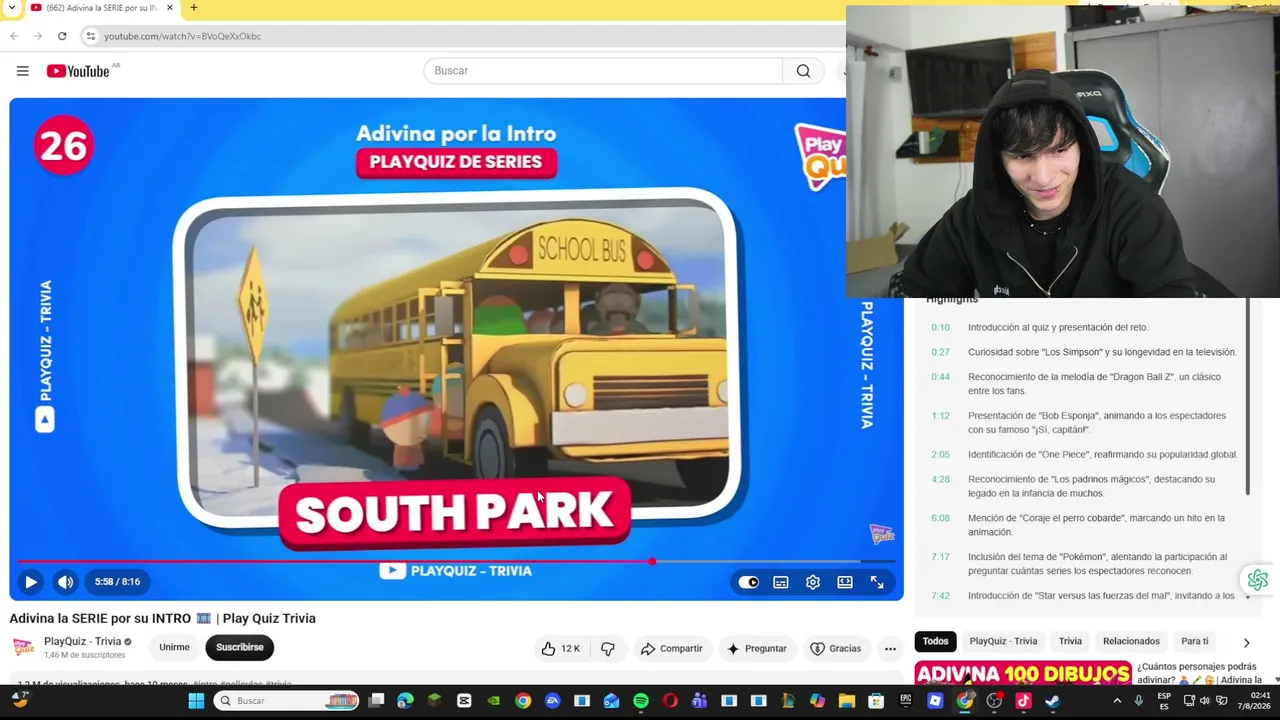1280x720 pixels.
Task: Jump to highlight timestamp 4:28
Action: tap(940, 479)
